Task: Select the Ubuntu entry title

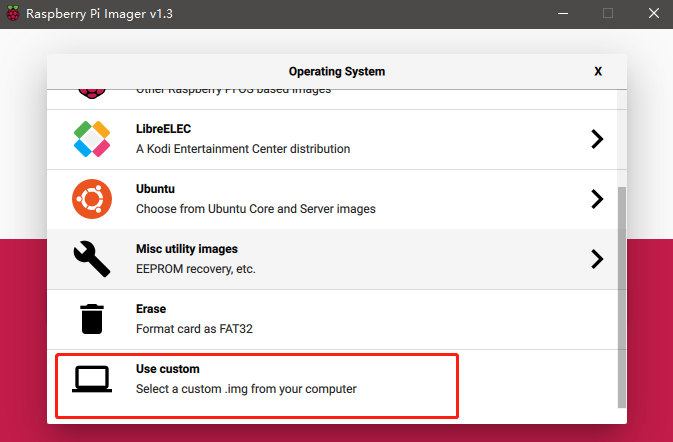Action: [x=155, y=189]
